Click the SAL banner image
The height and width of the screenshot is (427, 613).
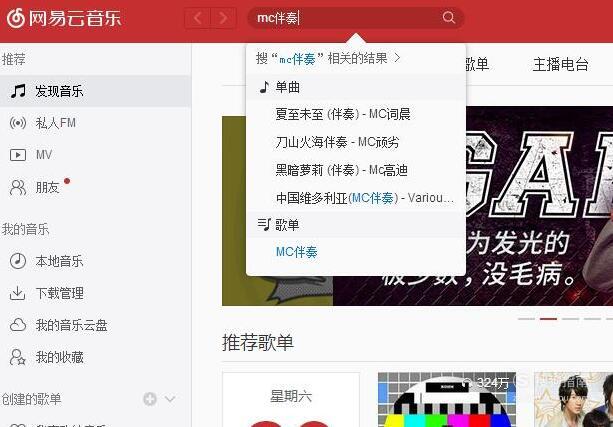pos(539,206)
